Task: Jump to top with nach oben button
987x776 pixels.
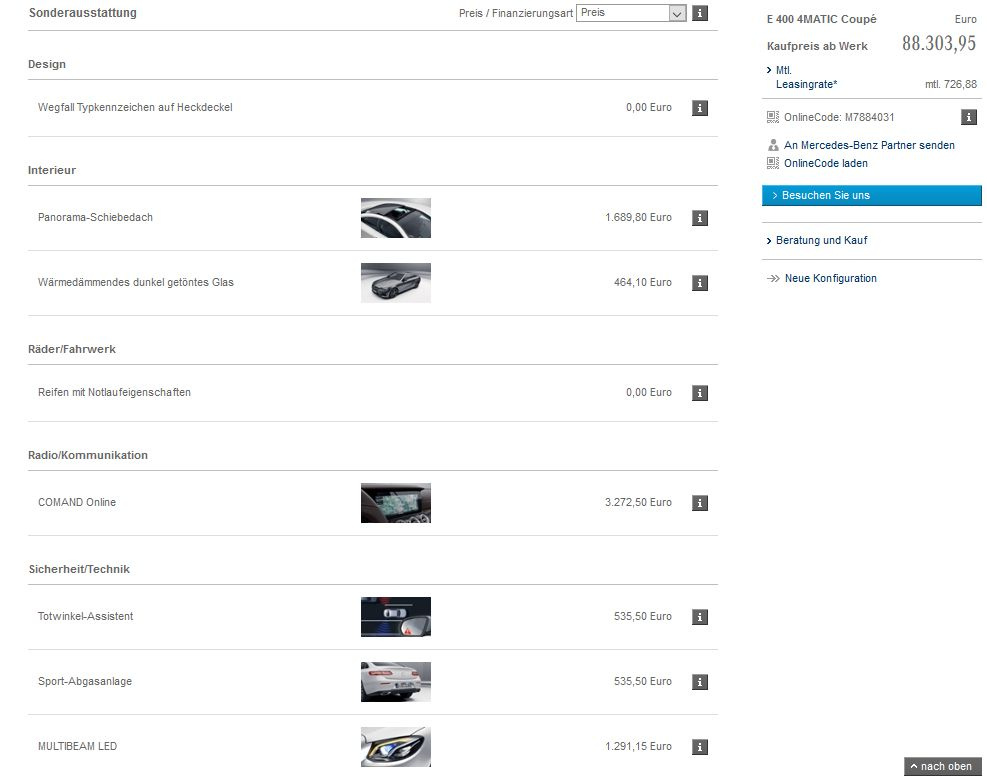Action: (x=942, y=766)
